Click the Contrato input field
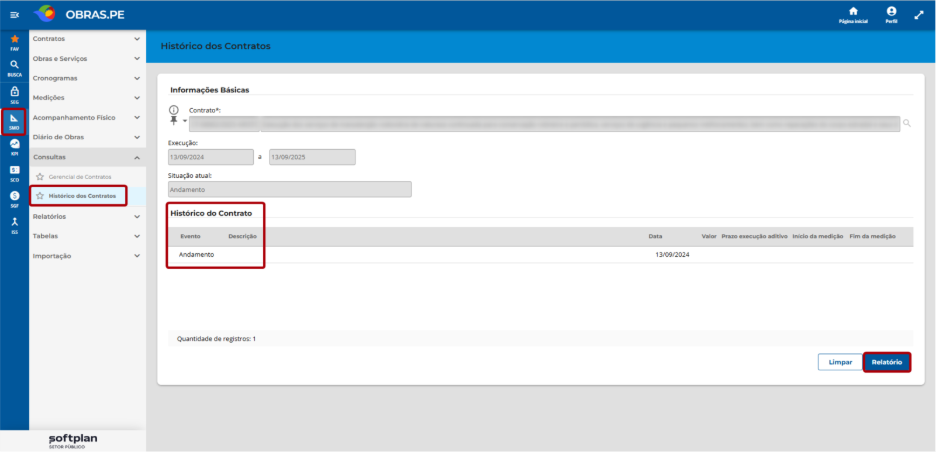This screenshot has height=453, width=936. (x=544, y=124)
